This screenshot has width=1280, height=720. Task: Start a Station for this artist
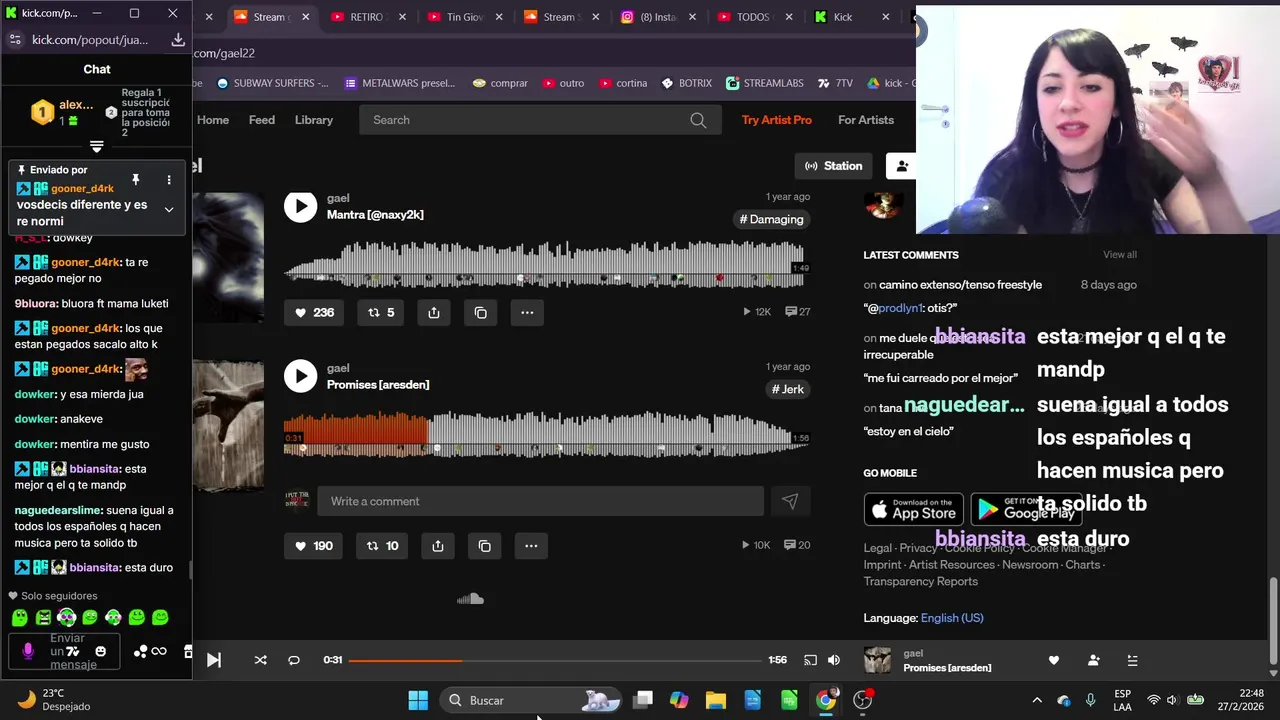[834, 166]
